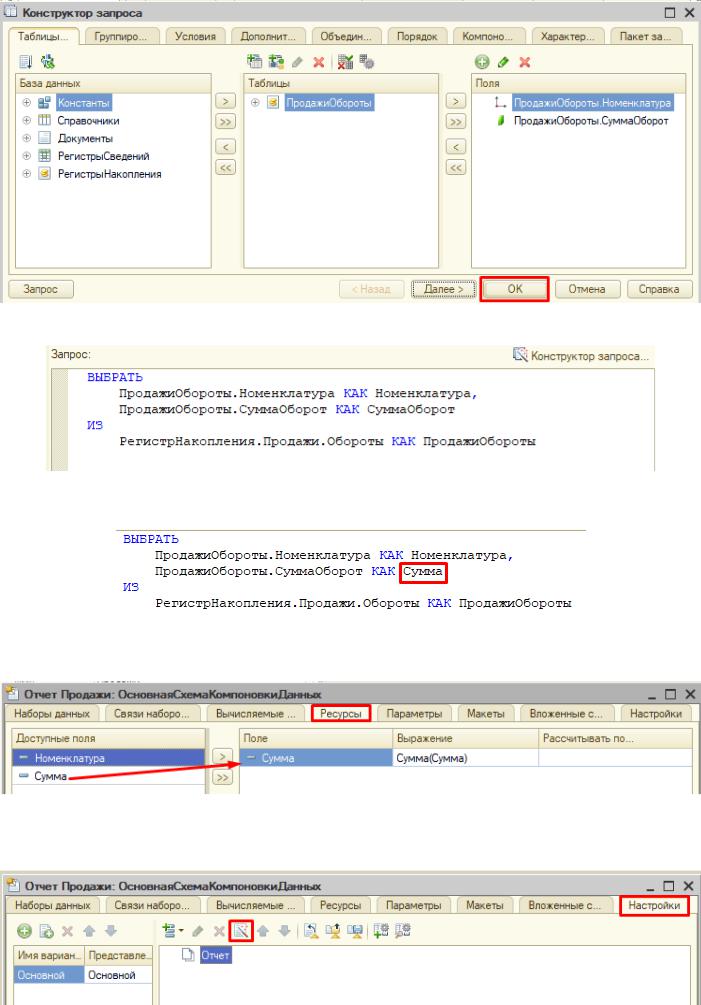Click the Сумма(Сумма) expression cell
This screenshot has width=701, height=1005.
tap(465, 758)
